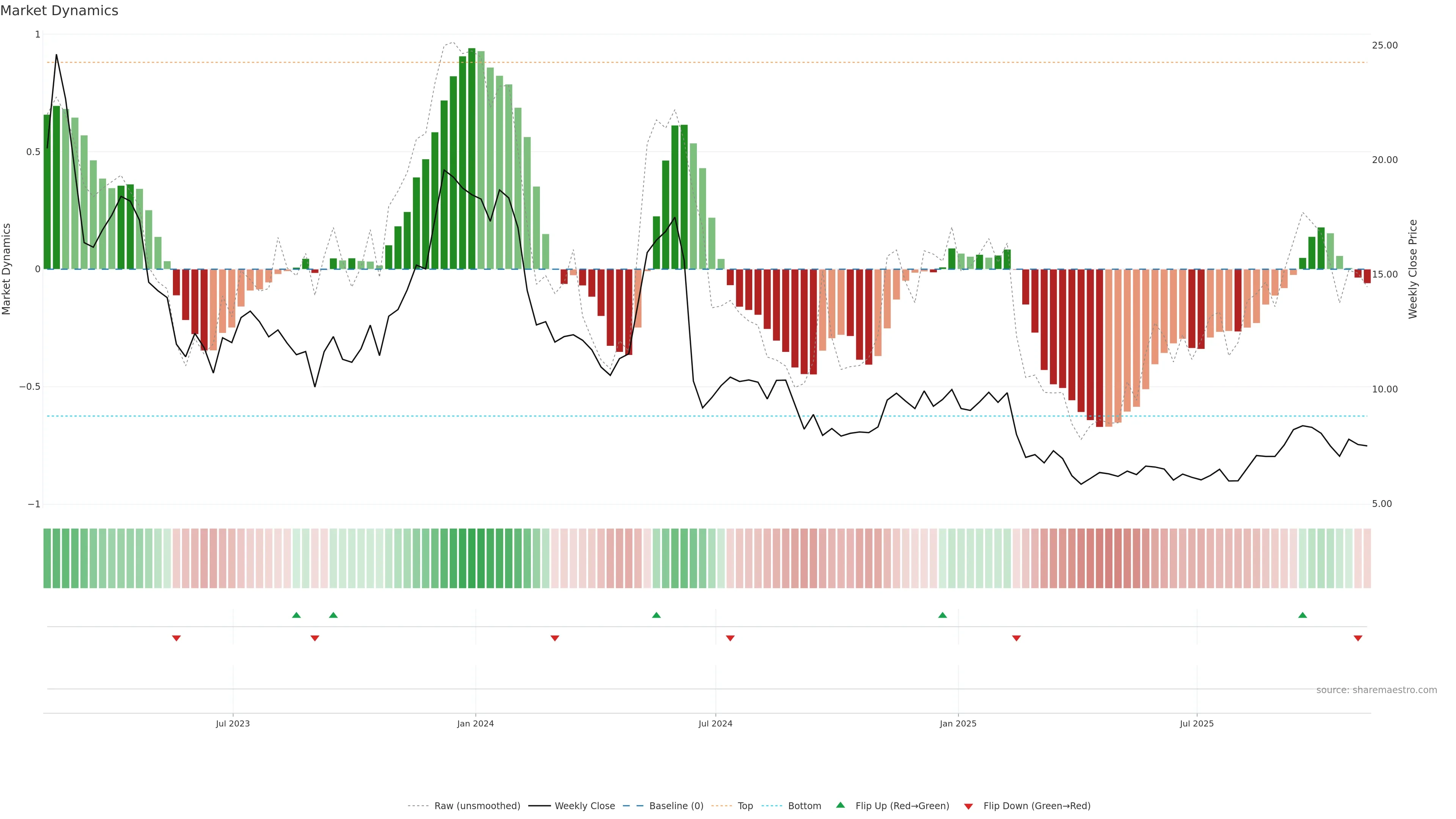Click the first red flip-down triangle before Jul 2023
The height and width of the screenshot is (819, 1456).
point(176,638)
